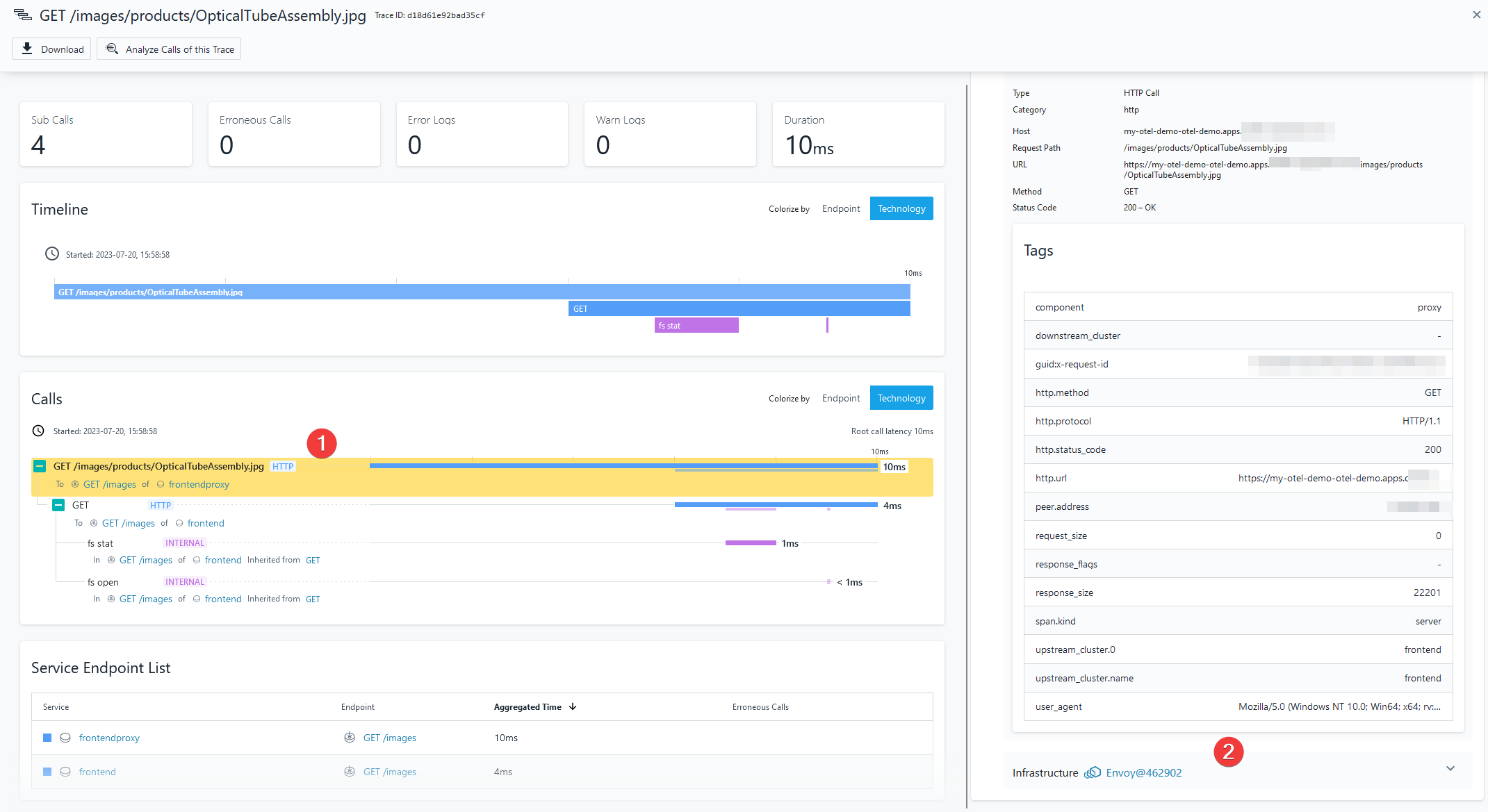Click the upstream_cluster.name tag row
The image size is (1488, 812).
click(1238, 678)
